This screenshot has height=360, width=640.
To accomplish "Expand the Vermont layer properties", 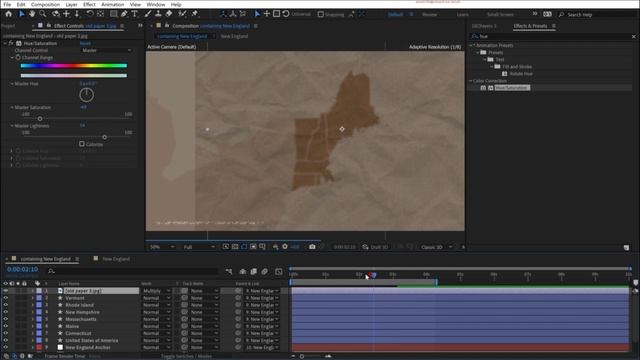I will [x=33, y=298].
